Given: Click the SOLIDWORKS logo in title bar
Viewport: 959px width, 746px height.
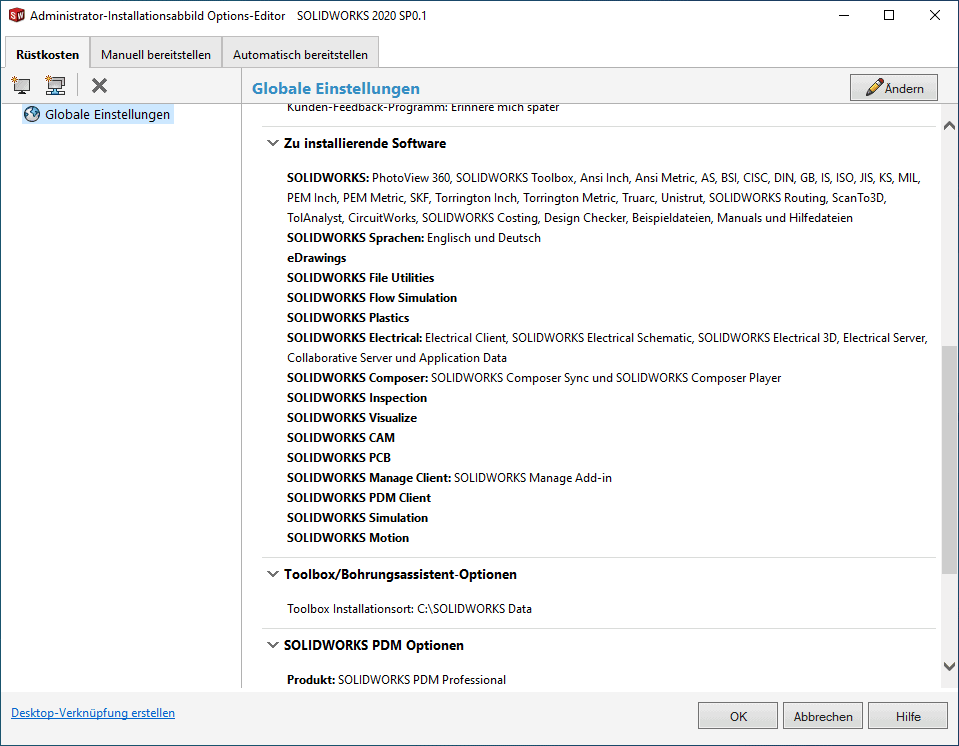Looking at the screenshot, I should [17, 15].
